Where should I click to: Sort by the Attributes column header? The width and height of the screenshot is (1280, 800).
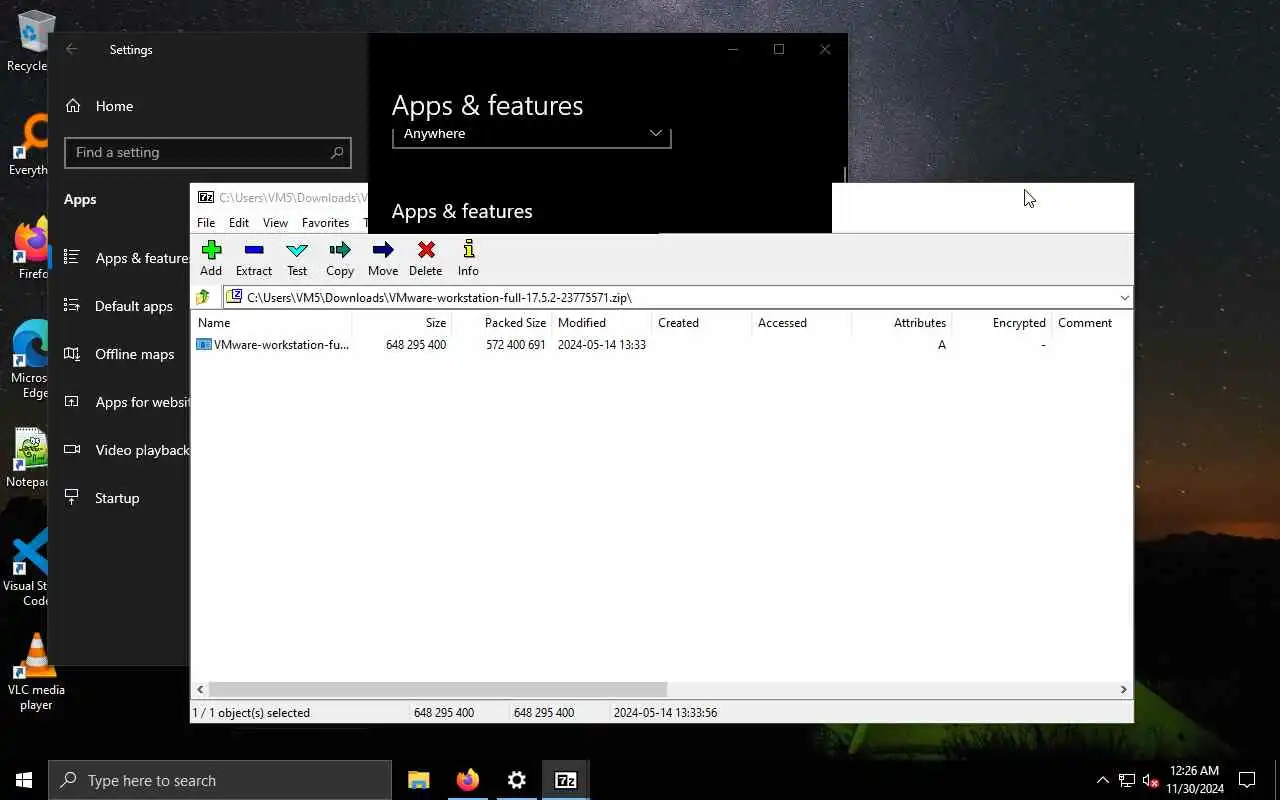[x=901, y=323]
